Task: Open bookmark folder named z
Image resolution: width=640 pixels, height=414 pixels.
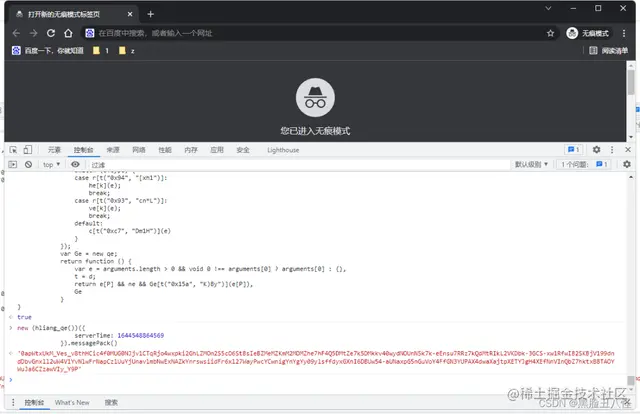Action: 127,51
